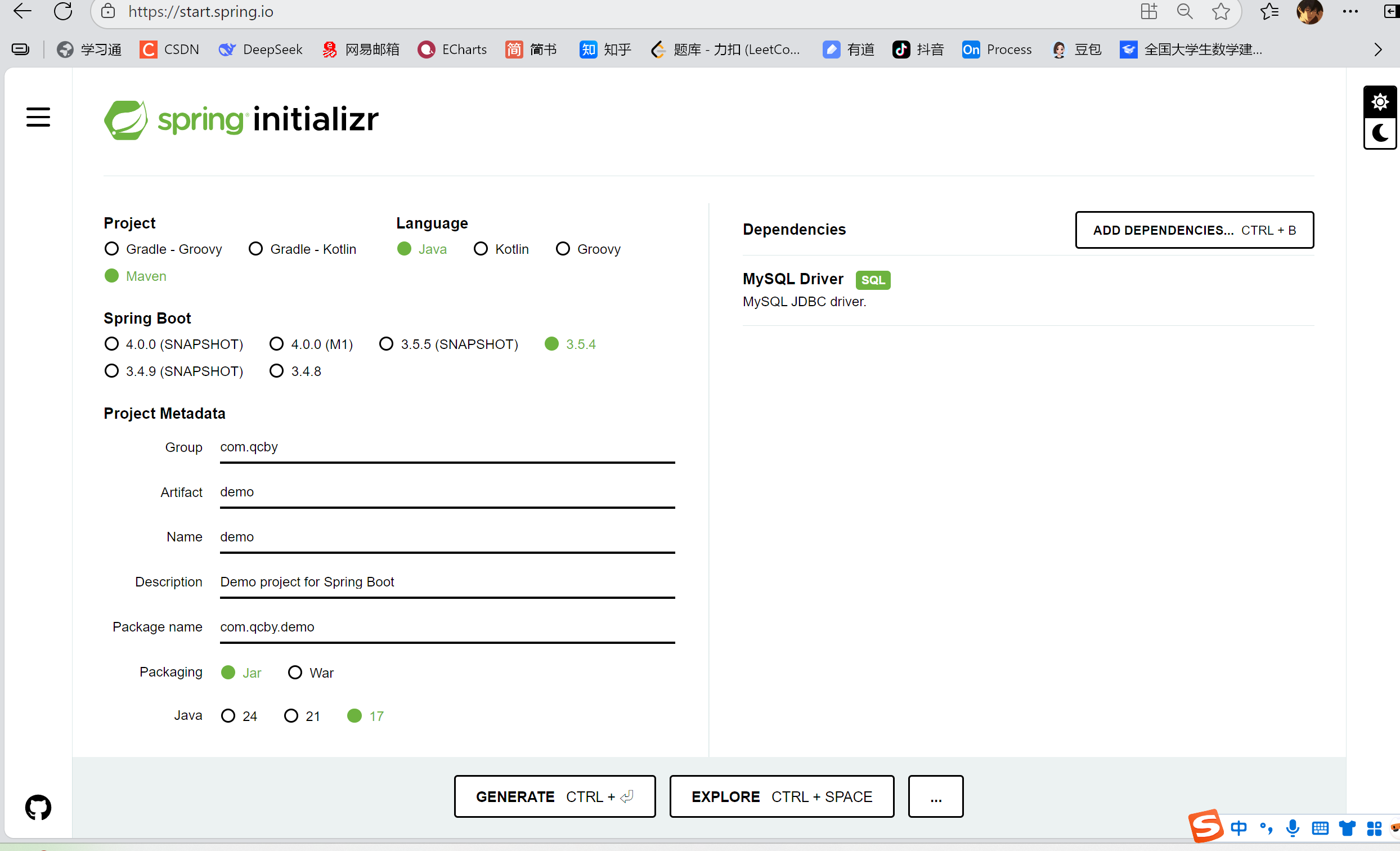Click the Spring Initializr logo
1400x851 pixels.
241,119
